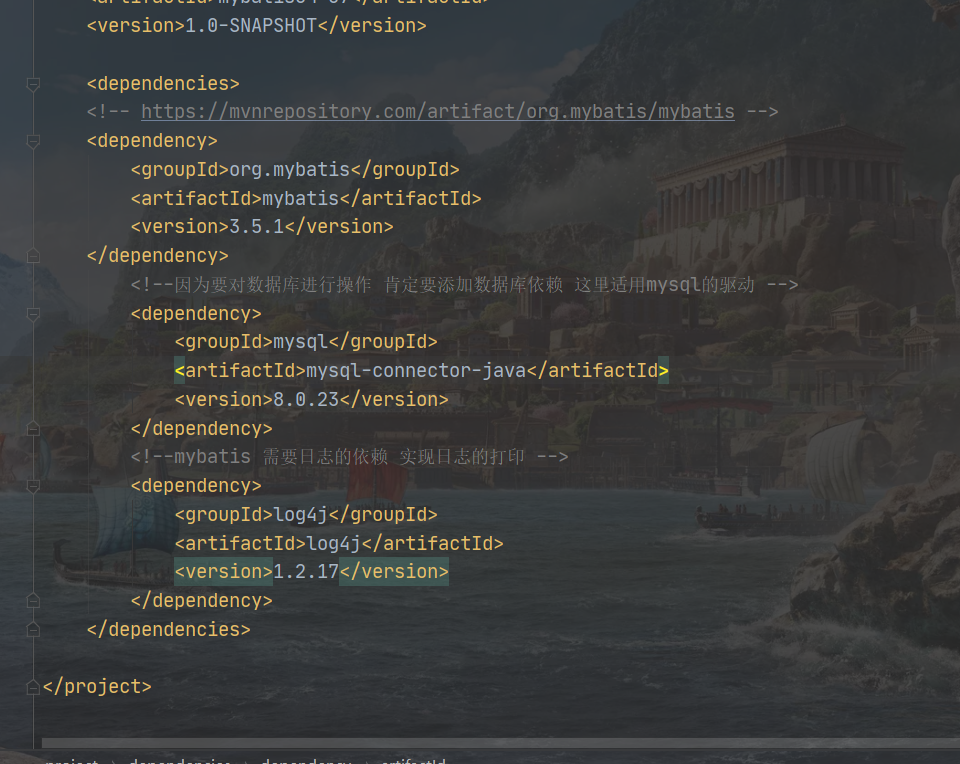Click the </dependencies> closing tag text
Viewport: 960px width, 764px height.
click(x=168, y=629)
